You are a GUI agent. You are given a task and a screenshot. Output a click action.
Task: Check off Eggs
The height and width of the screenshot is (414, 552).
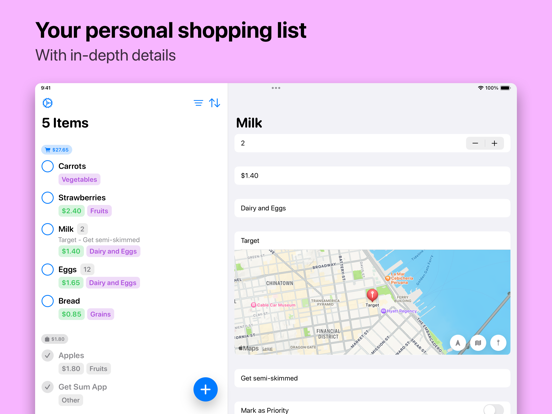click(x=48, y=269)
